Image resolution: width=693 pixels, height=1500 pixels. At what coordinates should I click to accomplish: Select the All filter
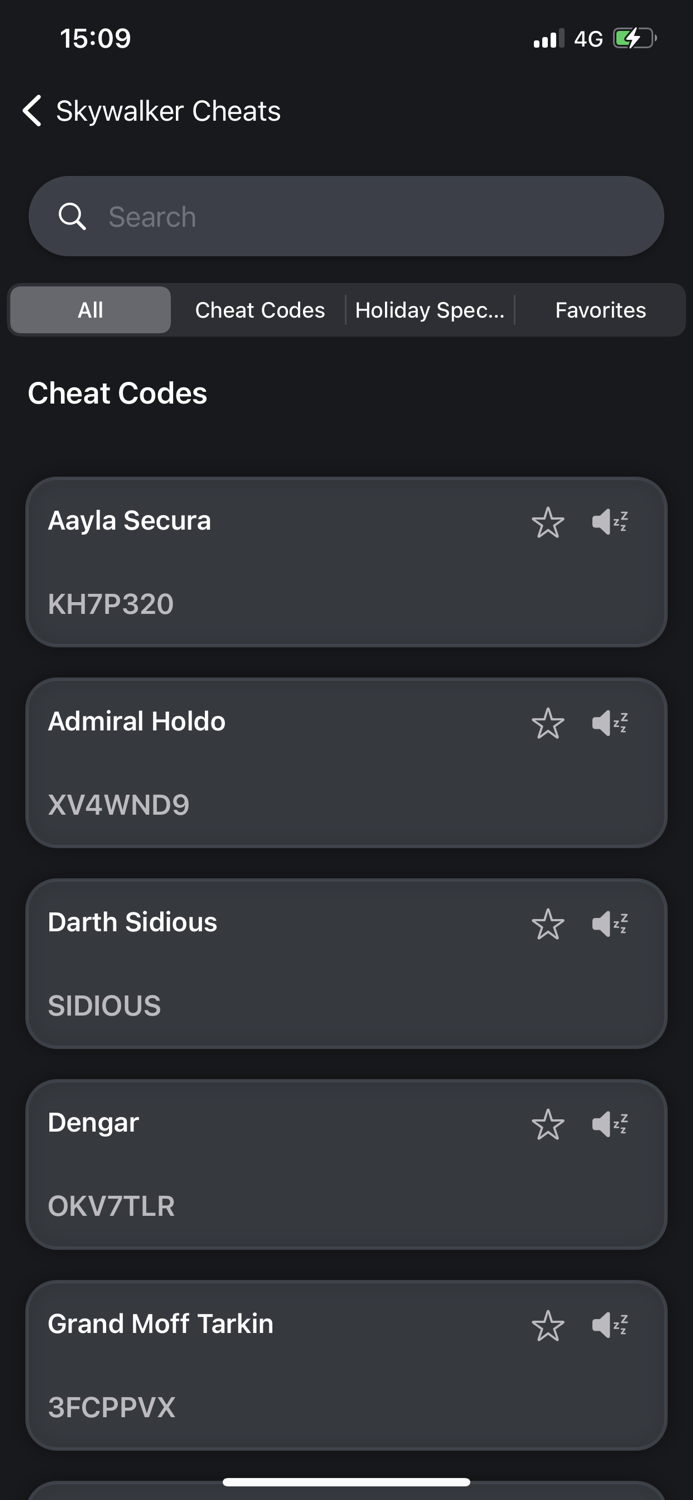[89, 310]
